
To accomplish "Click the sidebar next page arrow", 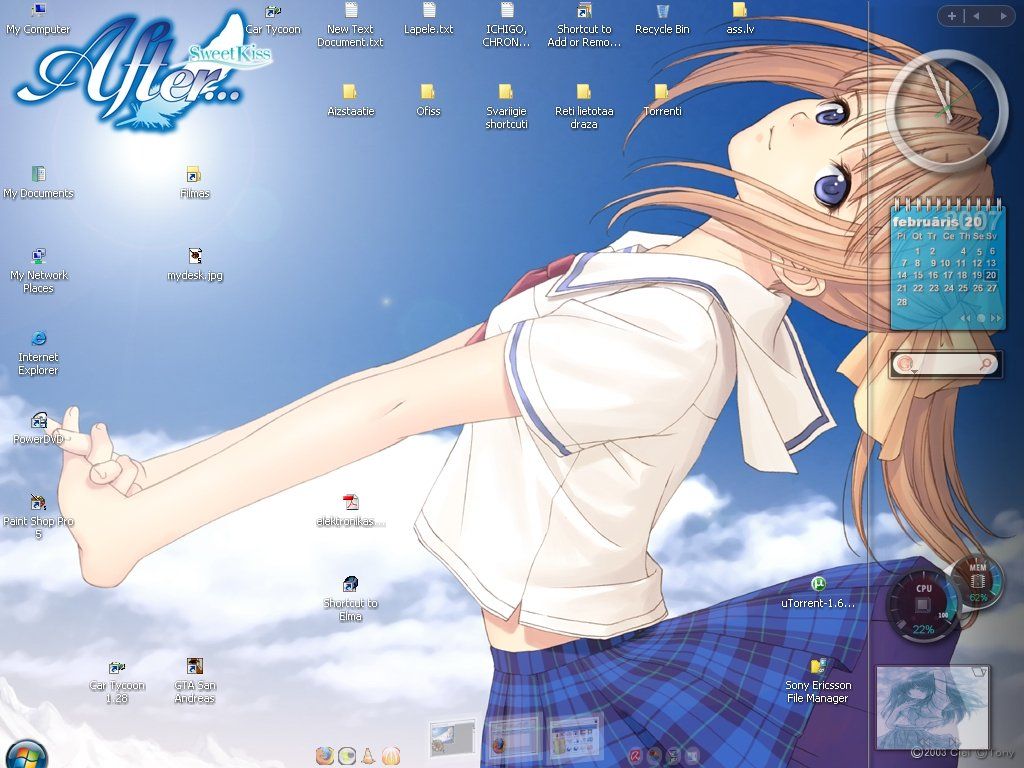I will (1003, 16).
